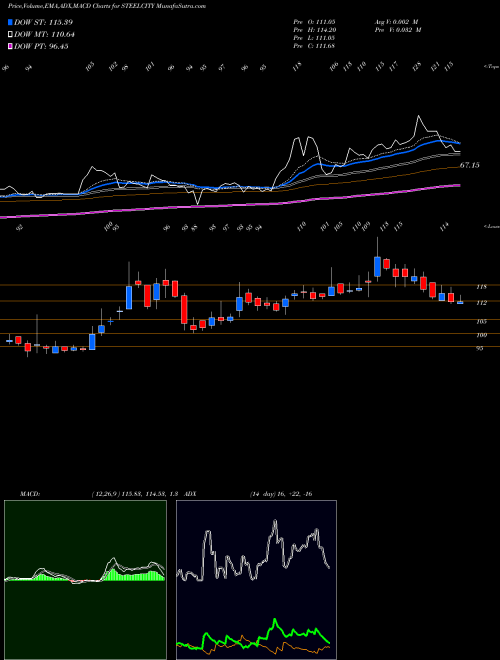Viewport: 500px width, 660px height.
Task: Click the chart title mentioning STEELCITY MunafaSutra.com
Action: click(107, 6)
